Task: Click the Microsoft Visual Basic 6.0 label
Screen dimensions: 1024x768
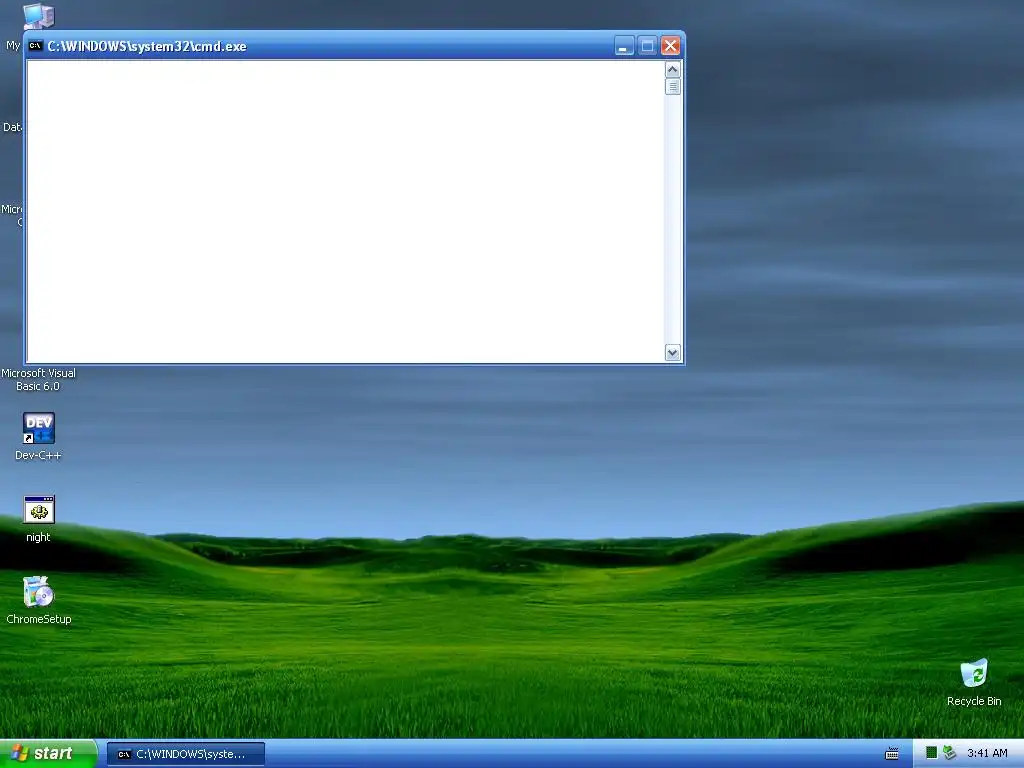Action: (x=38, y=379)
